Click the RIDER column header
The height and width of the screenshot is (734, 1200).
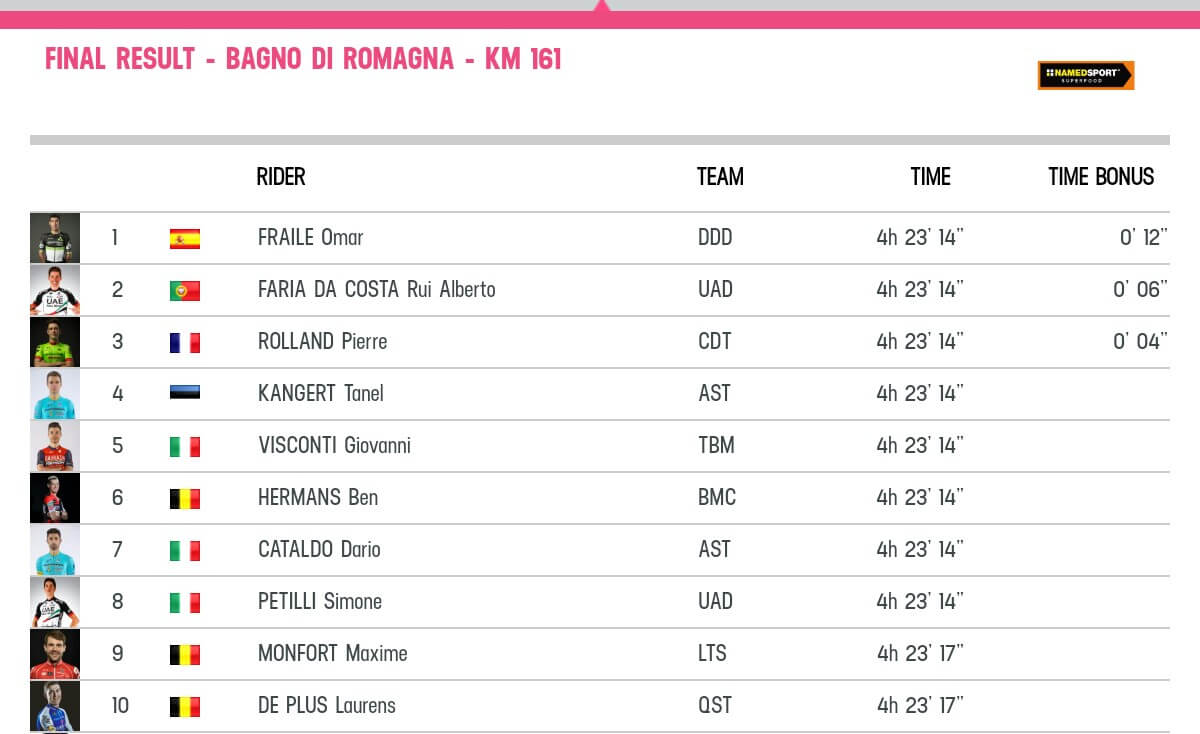coord(281,177)
